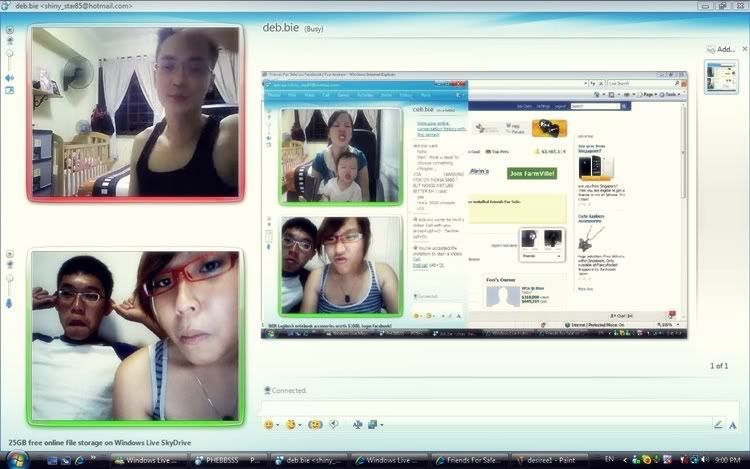Screen dimensions: 750x469
Task: Switch to handwriting pen mode icon
Action: tap(718, 425)
